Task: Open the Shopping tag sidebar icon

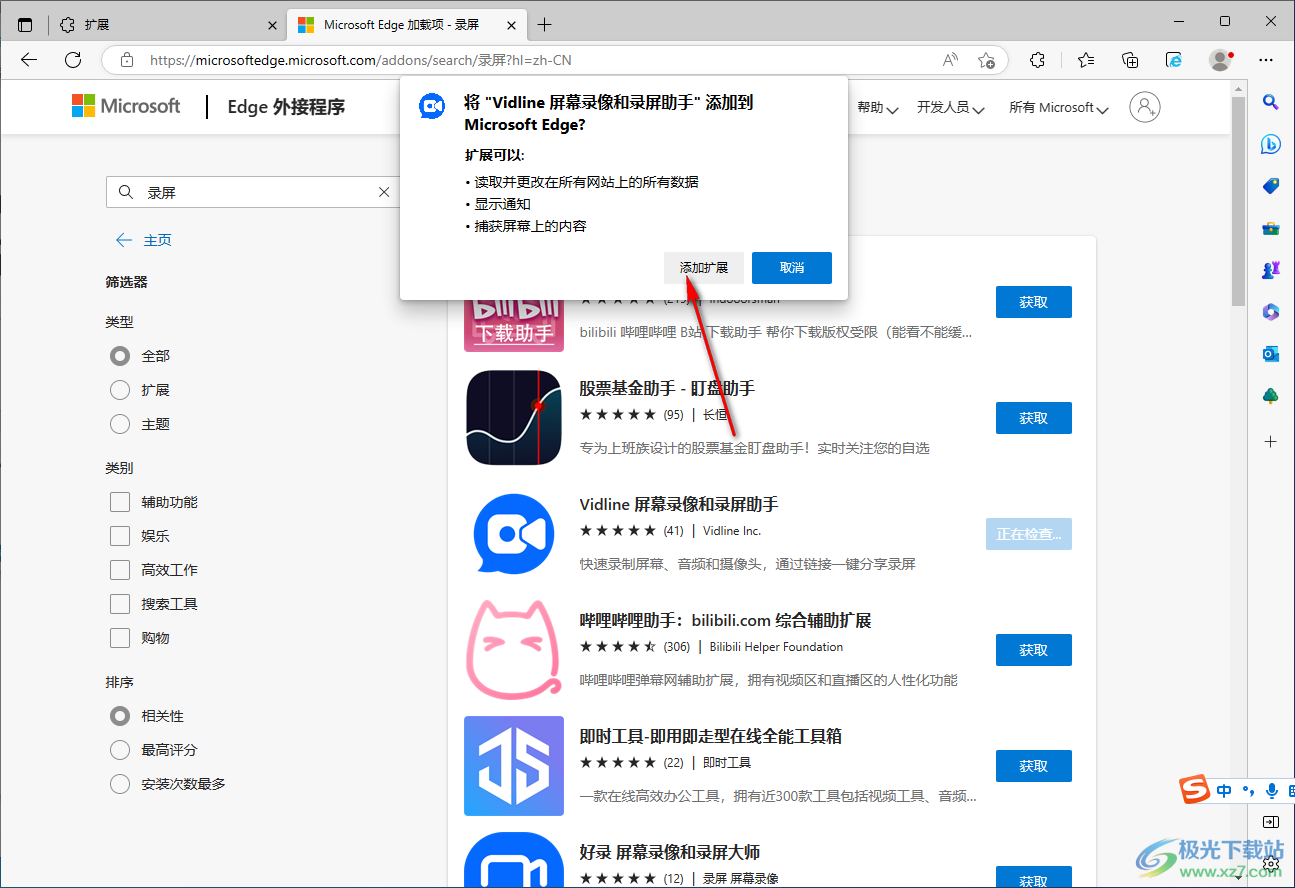Action: (1271, 186)
